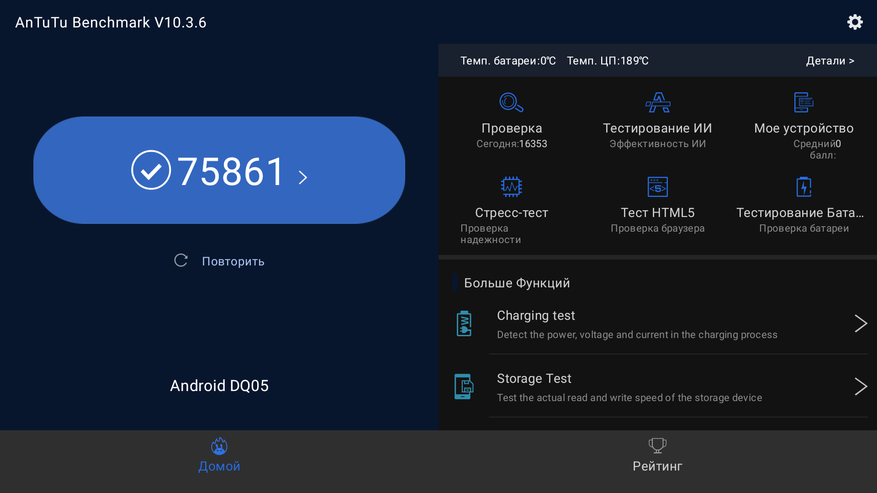Image resolution: width=877 pixels, height=493 pixels.
Task: Expand the Charging test row chevron
Action: click(x=861, y=323)
